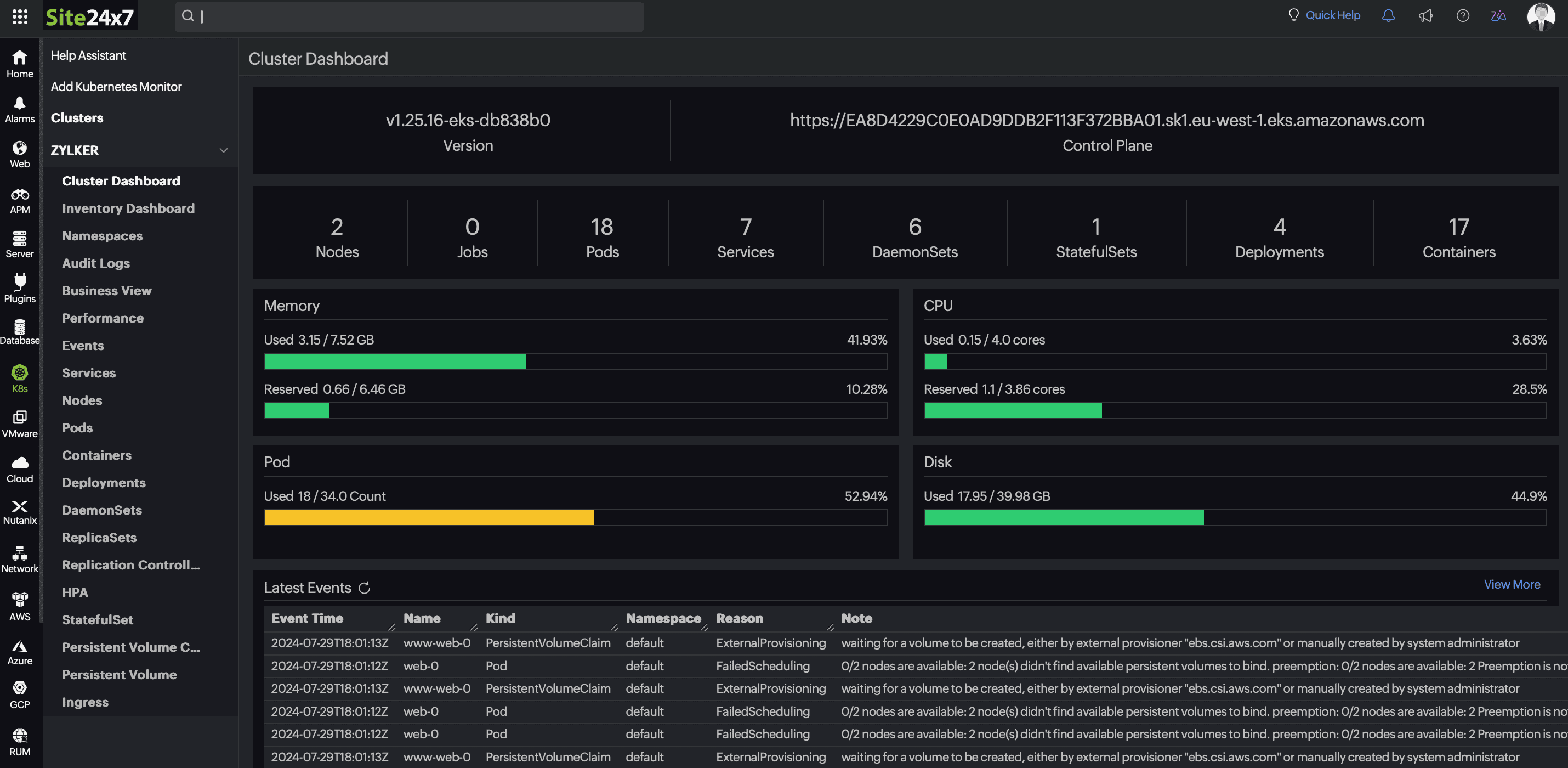Click the notifications bell icon

click(1388, 16)
